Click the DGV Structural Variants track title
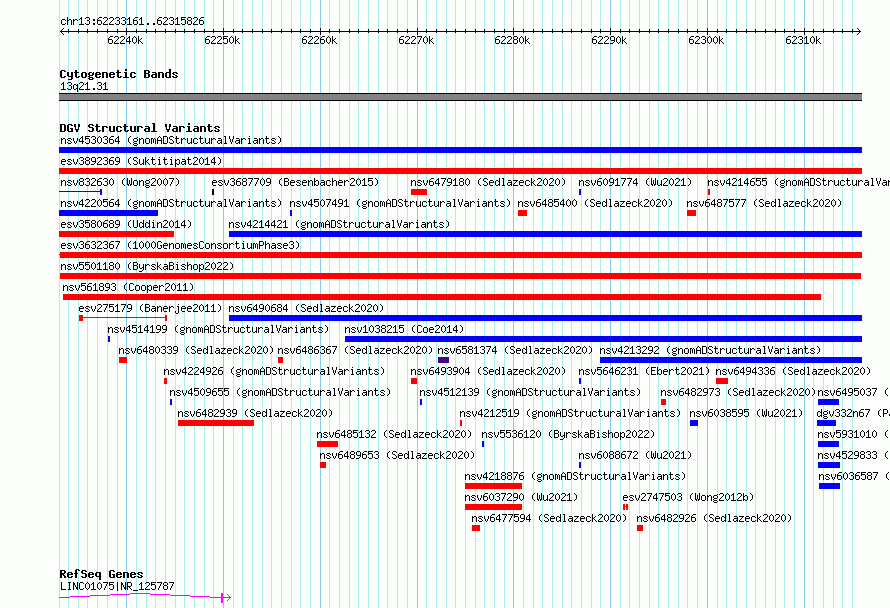The image size is (890, 608). coord(140,128)
